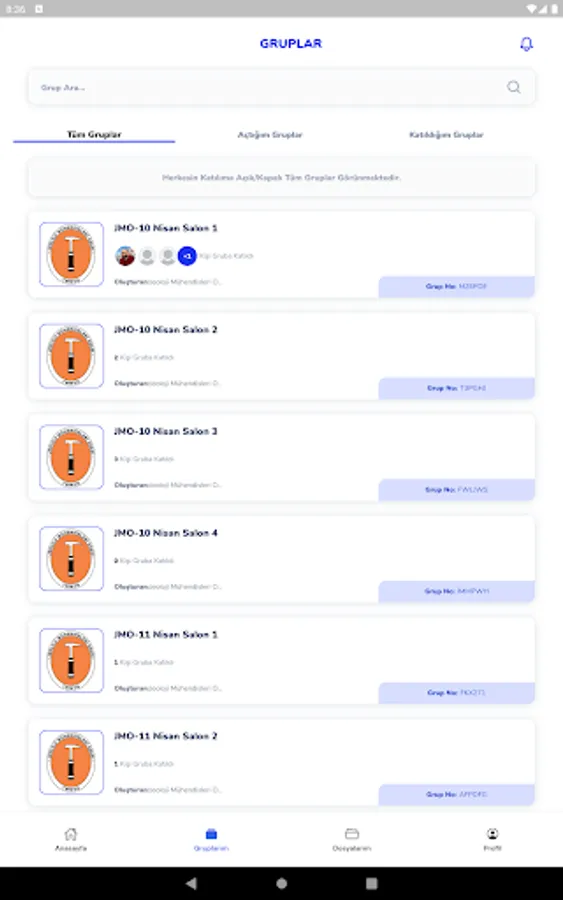Tap the Android home circle button
This screenshot has height=900, width=563.
(281, 883)
